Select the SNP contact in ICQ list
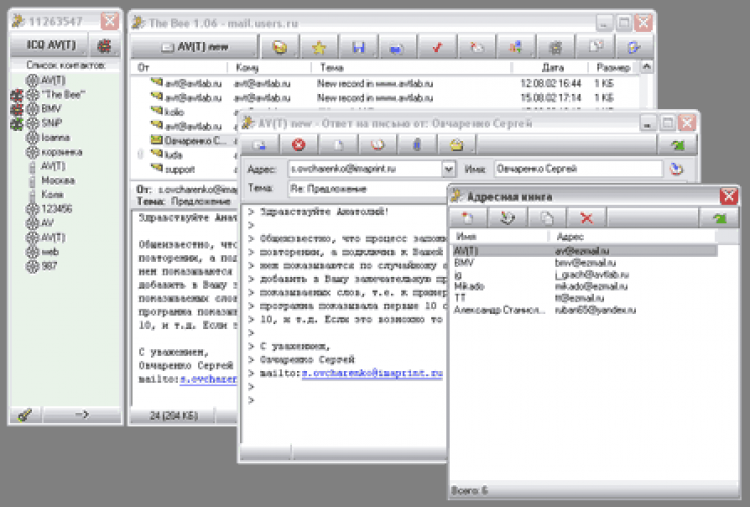Screen dimensions: 750x507 pos(52,123)
